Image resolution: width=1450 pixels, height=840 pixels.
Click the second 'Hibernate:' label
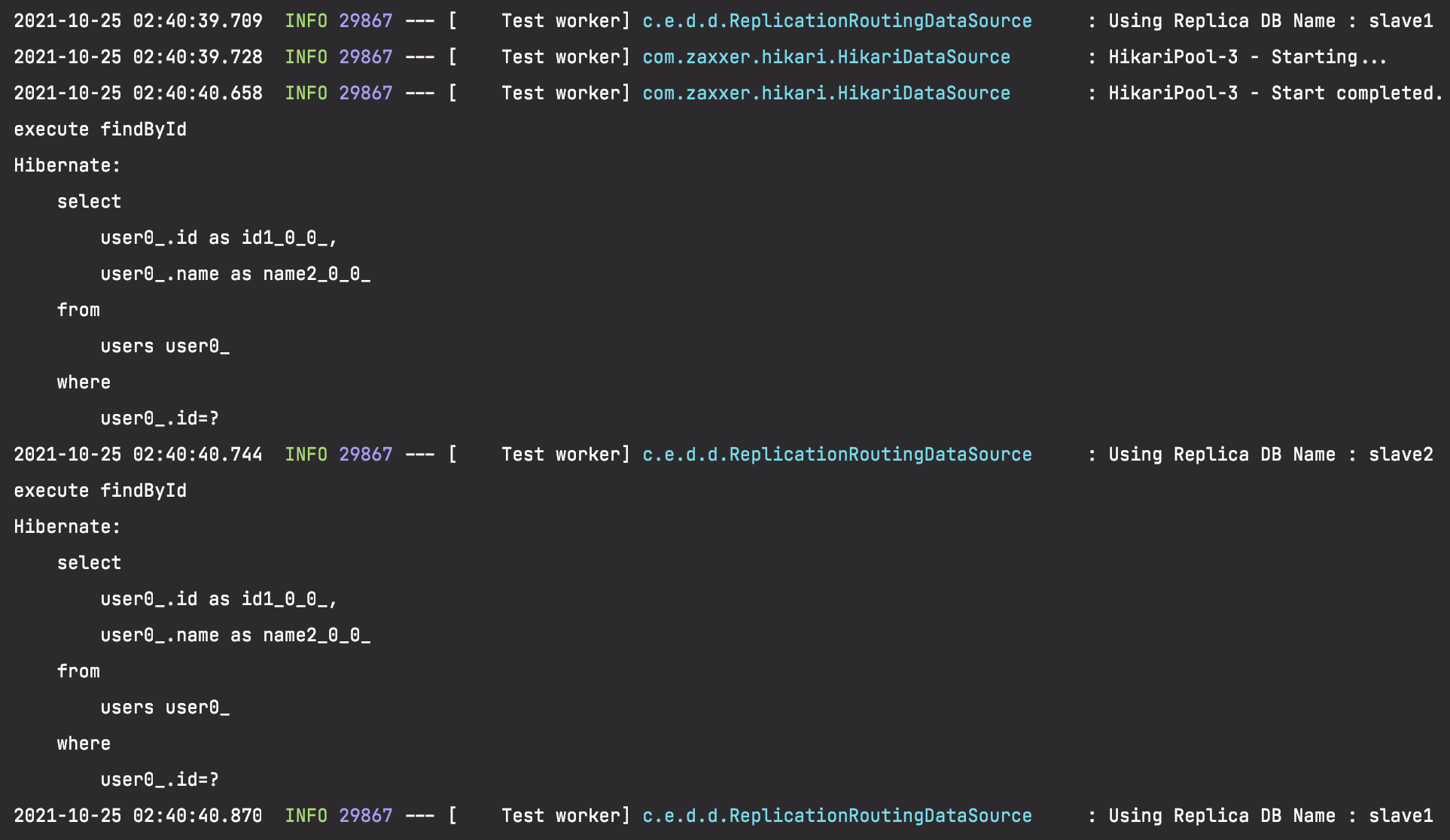pos(67,527)
